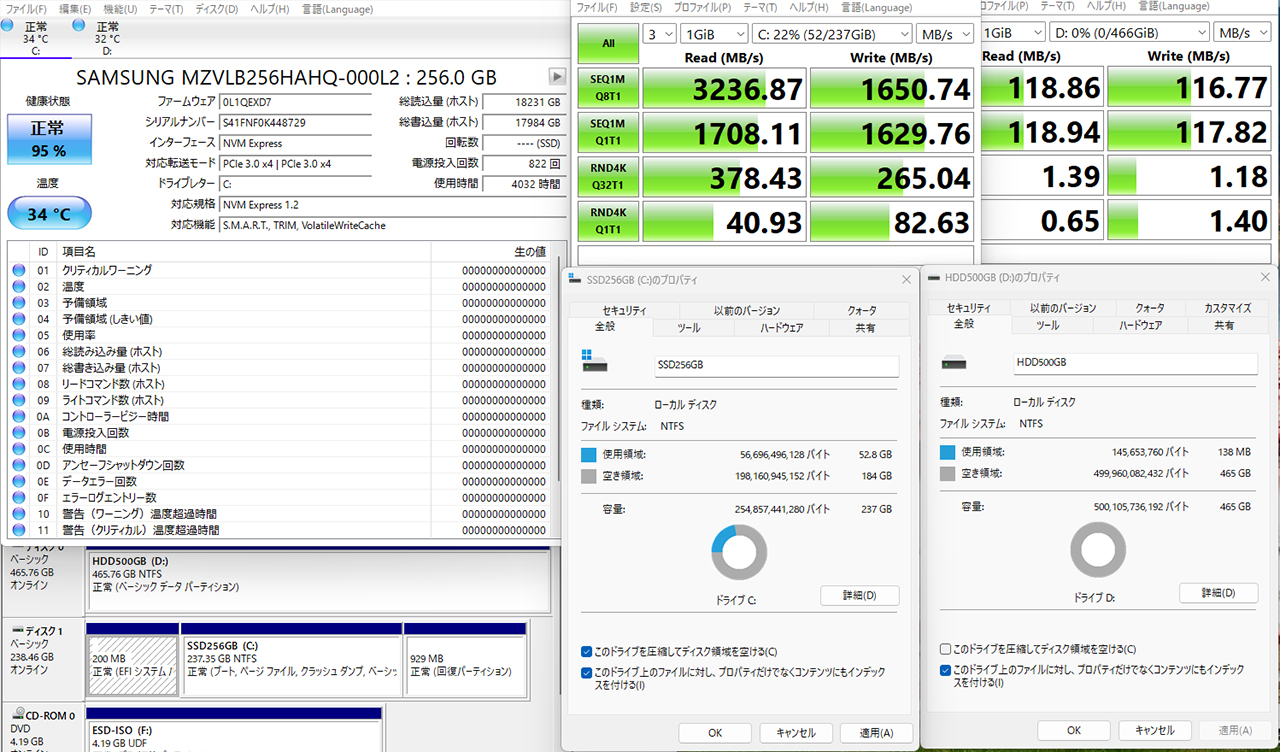
Task: Open the 1GiB size dropdown in the C: benchmark
Action: click(x=713, y=34)
